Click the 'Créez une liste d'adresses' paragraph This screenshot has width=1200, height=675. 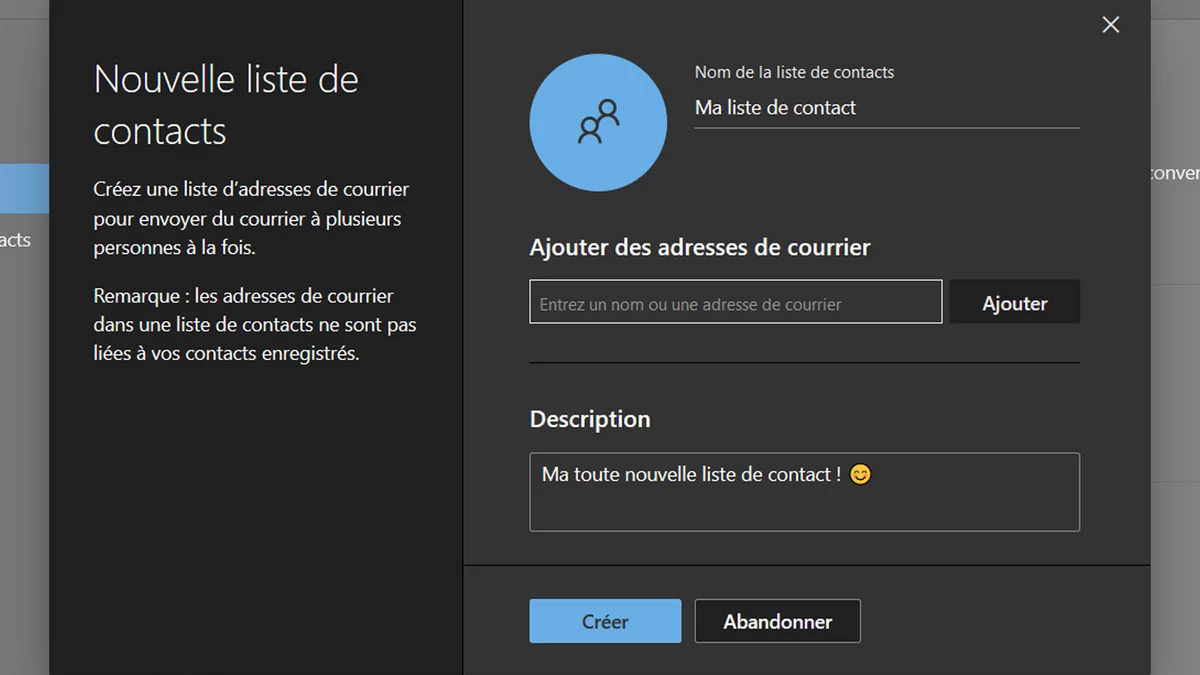pyautogui.click(x=251, y=218)
